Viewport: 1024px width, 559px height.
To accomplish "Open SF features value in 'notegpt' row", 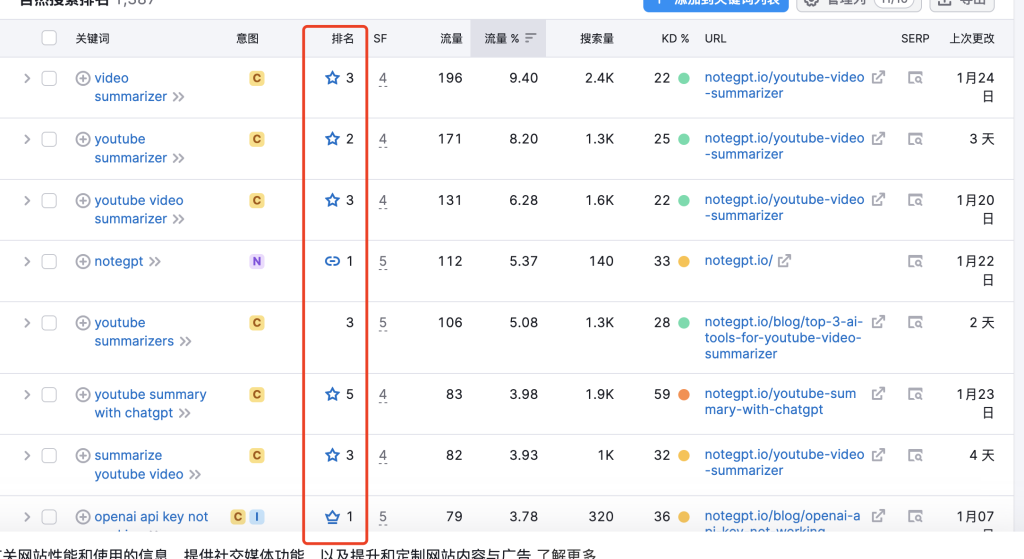I will point(383,262).
